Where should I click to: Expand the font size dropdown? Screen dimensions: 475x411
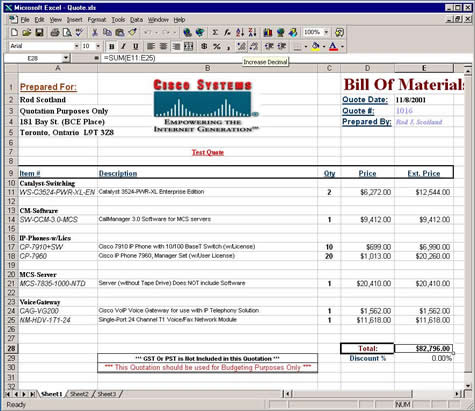pyautogui.click(x=98, y=46)
